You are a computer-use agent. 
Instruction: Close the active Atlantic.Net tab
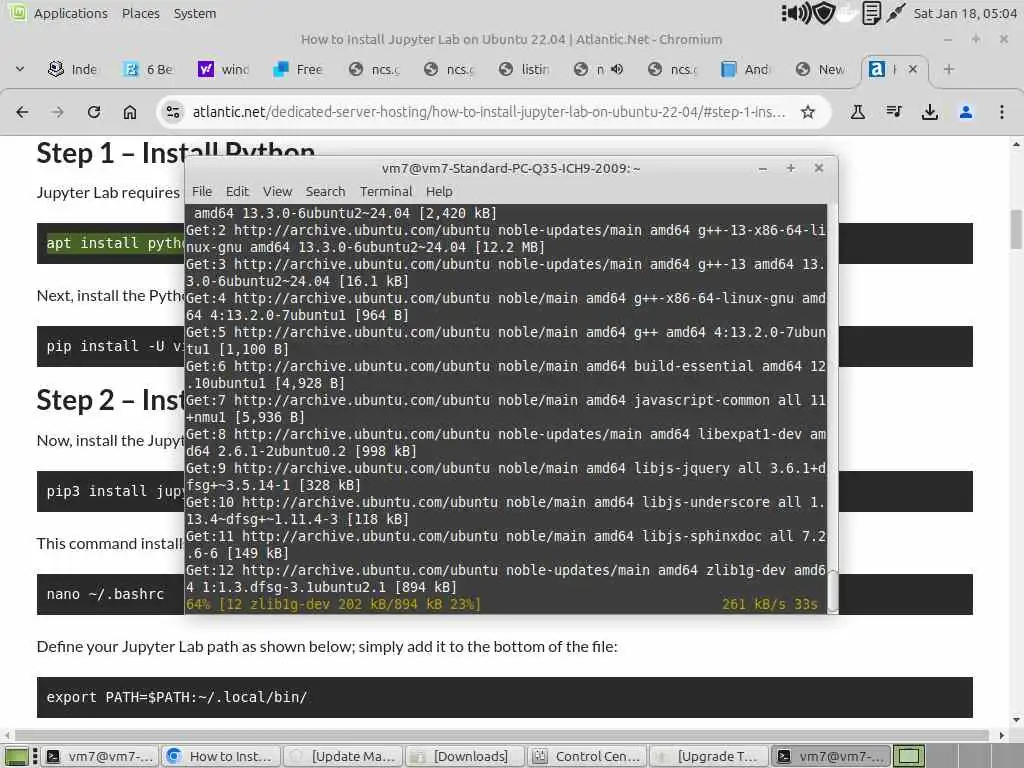tap(913, 69)
